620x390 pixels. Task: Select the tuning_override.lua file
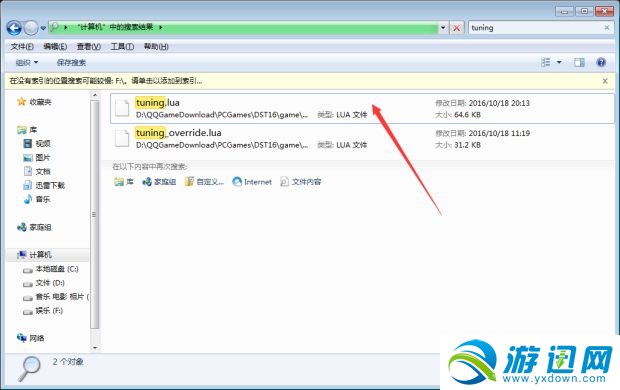tap(362, 138)
